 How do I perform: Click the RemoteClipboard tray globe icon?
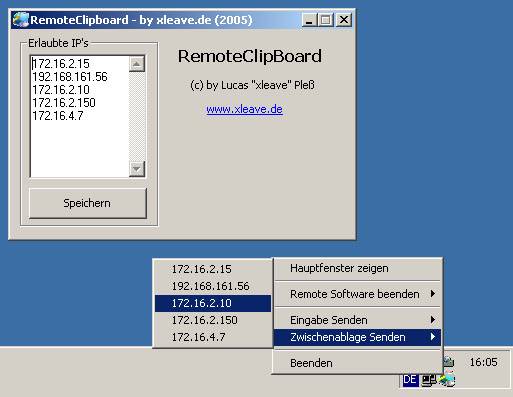click(x=447, y=380)
